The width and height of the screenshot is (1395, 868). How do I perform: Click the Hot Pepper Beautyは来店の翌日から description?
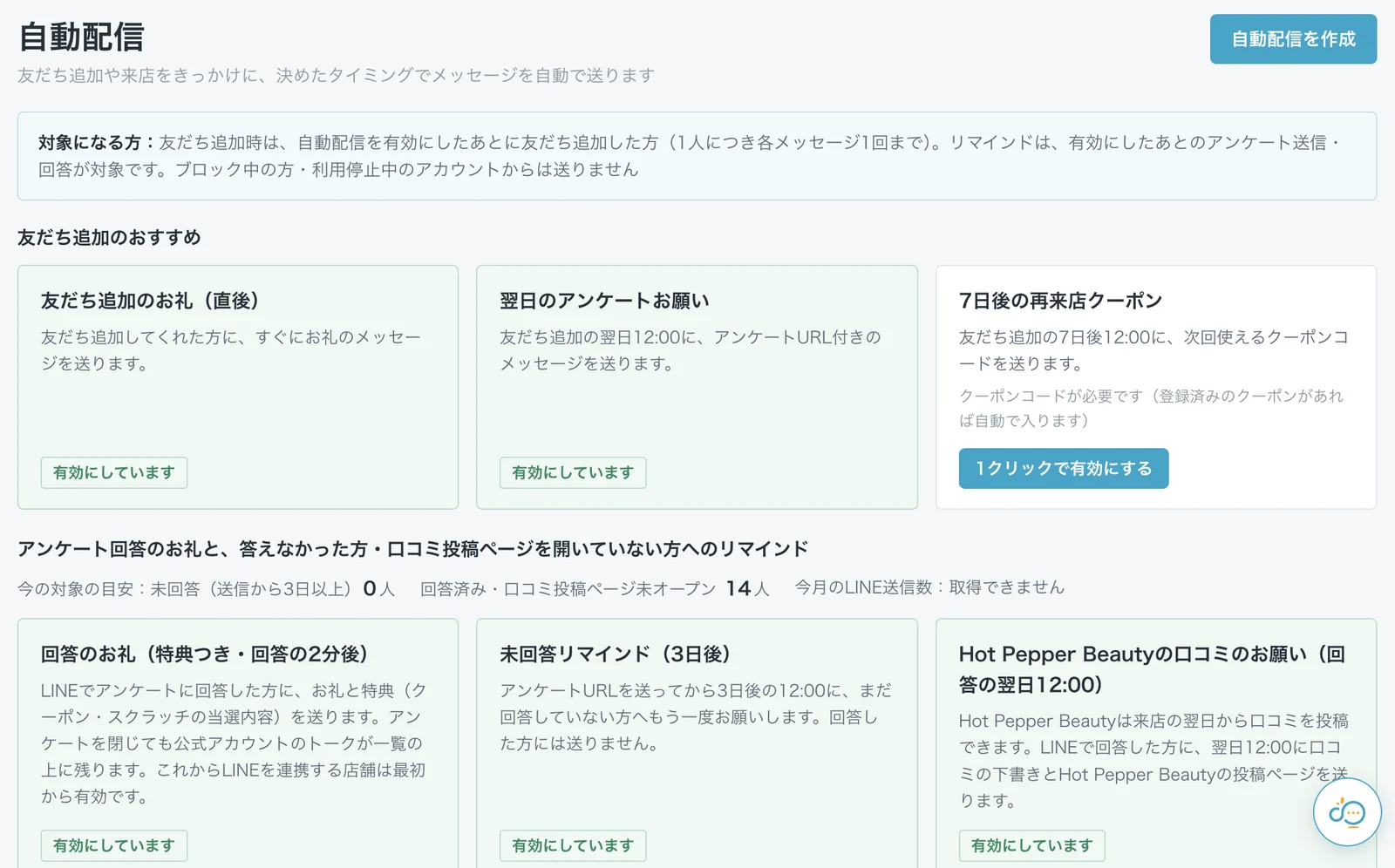click(1153, 761)
